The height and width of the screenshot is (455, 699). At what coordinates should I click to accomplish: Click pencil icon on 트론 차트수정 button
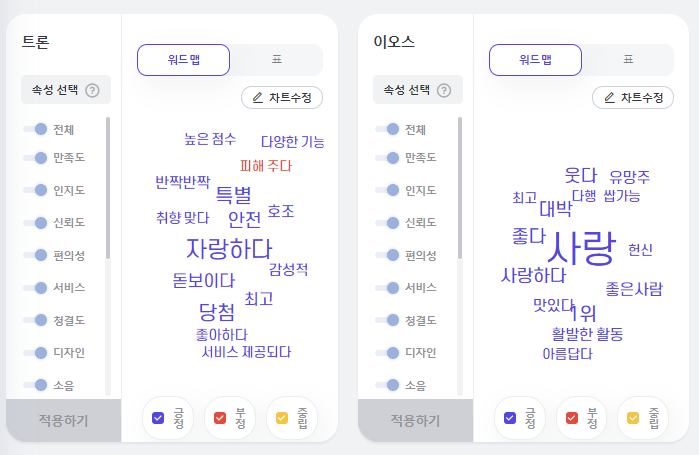pos(258,98)
